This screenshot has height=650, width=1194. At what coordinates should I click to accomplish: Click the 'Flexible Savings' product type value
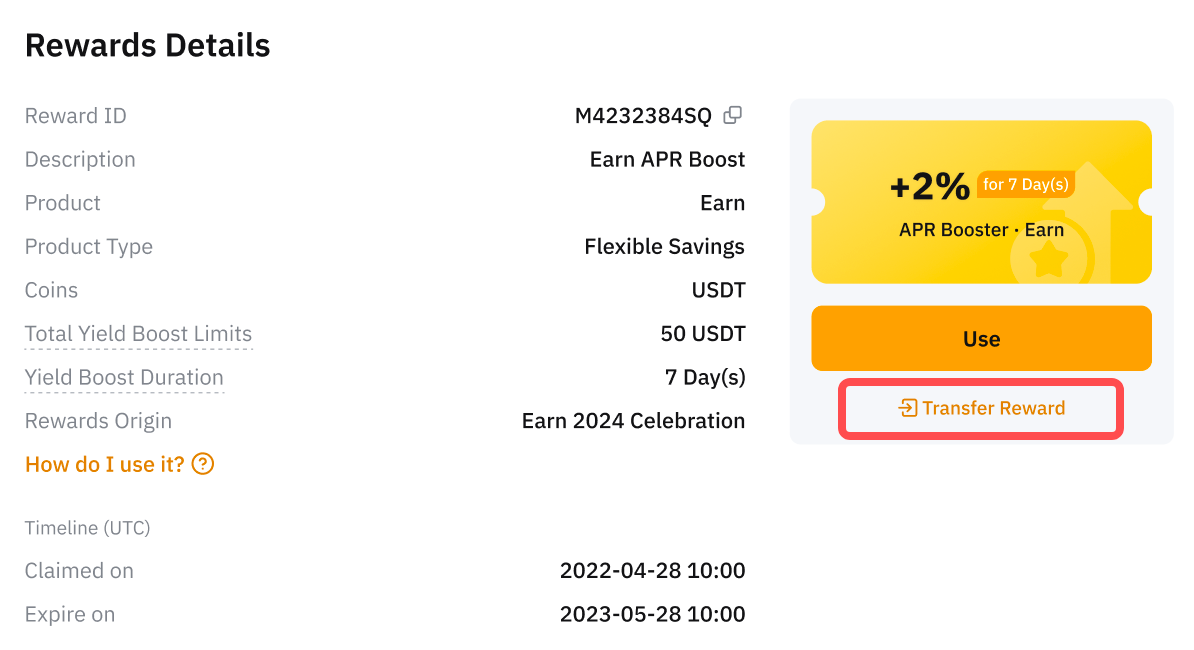664,247
